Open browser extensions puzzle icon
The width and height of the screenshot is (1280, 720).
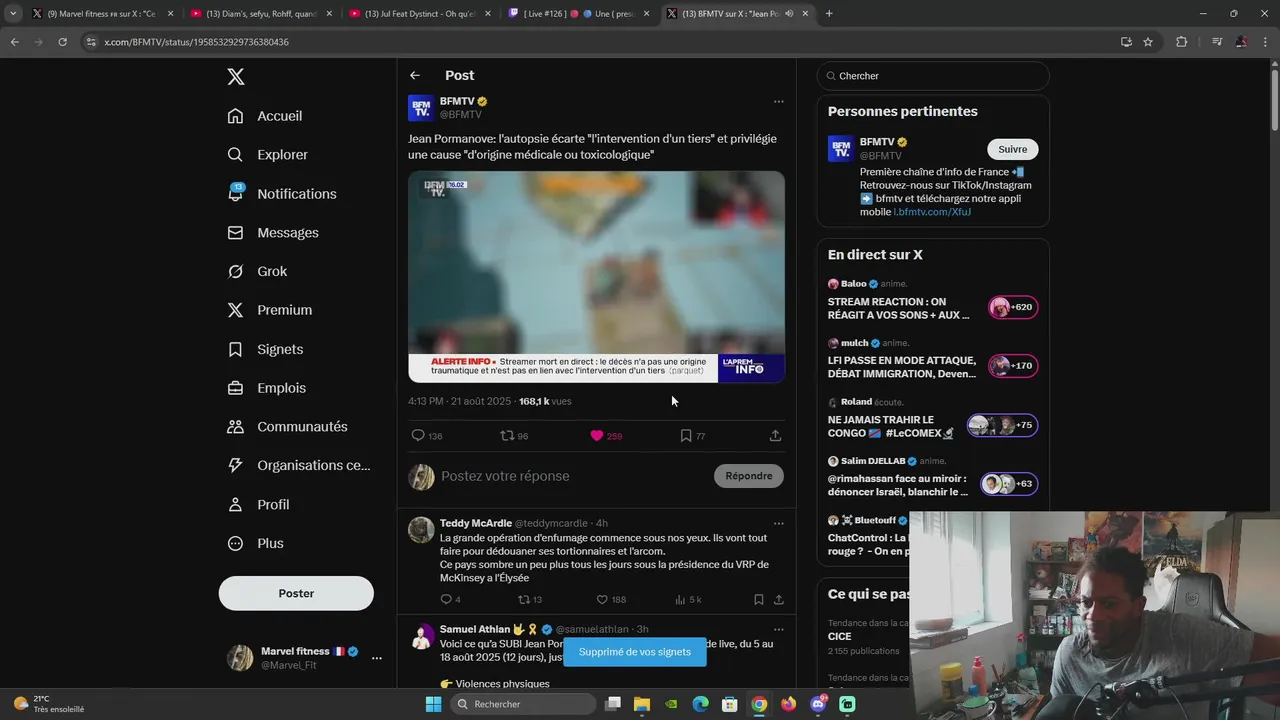[x=1181, y=42]
